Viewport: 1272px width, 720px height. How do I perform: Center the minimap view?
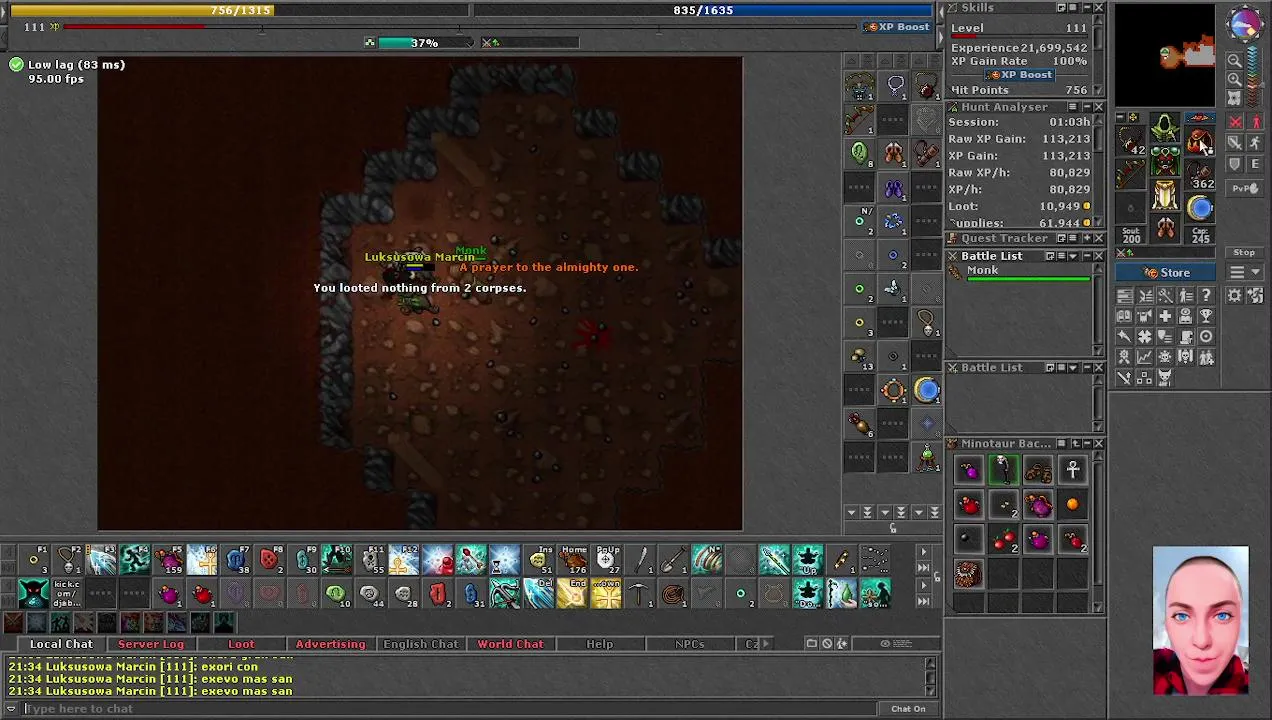(x=1235, y=98)
